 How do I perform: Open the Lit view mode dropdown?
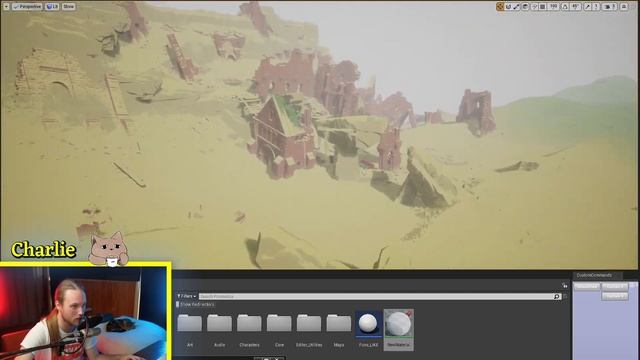coord(52,7)
